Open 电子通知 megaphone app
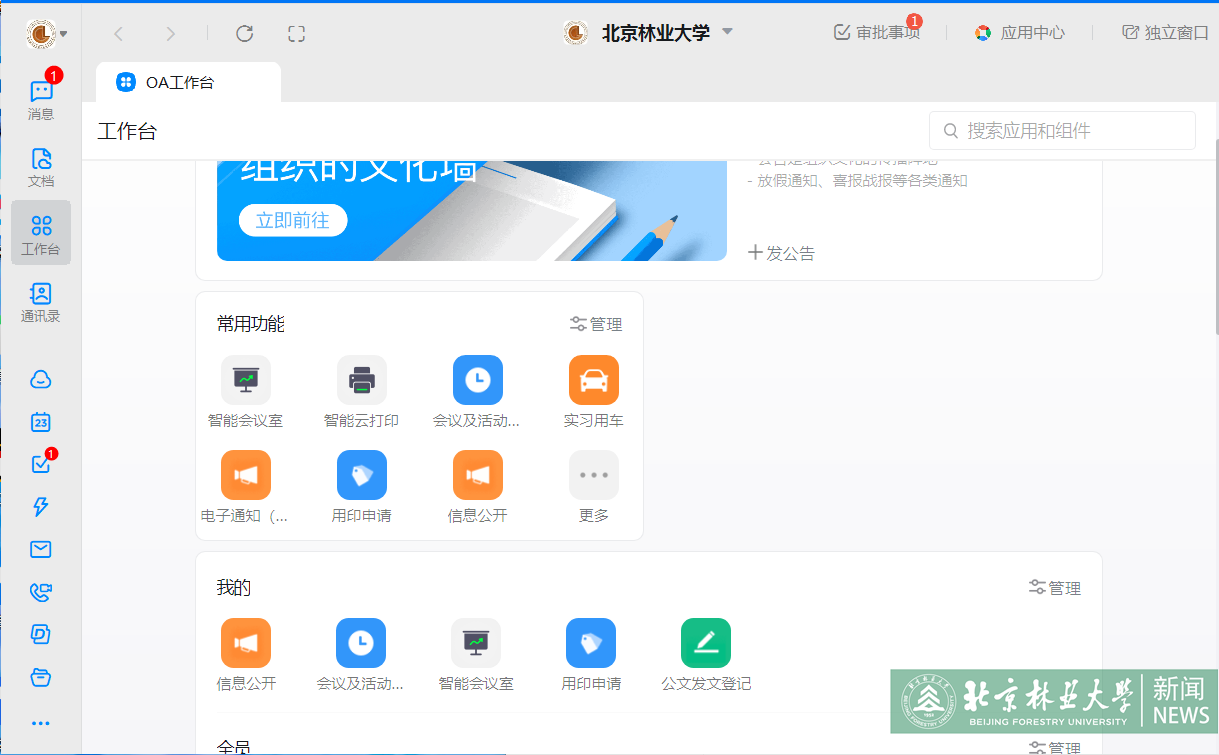1219x755 pixels. [x=246, y=488]
